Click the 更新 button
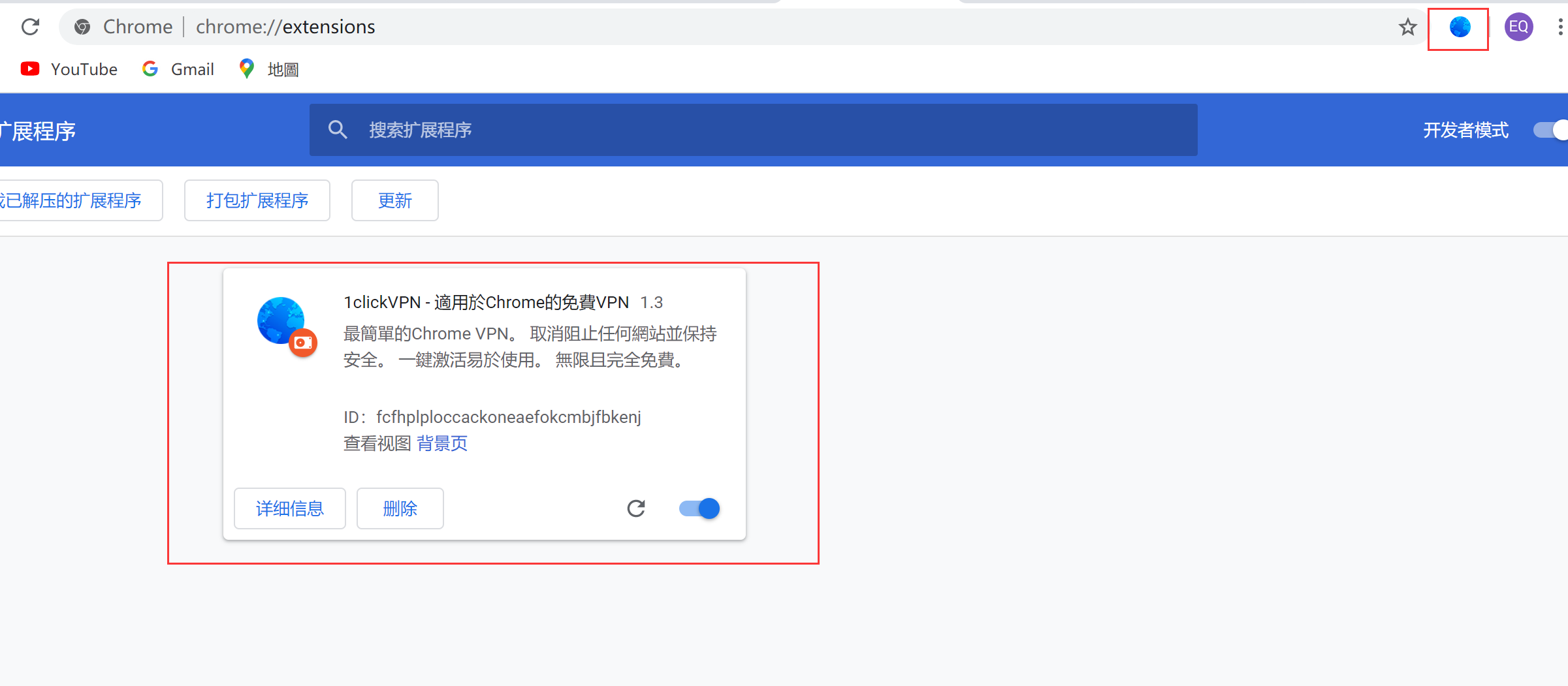 coord(395,200)
